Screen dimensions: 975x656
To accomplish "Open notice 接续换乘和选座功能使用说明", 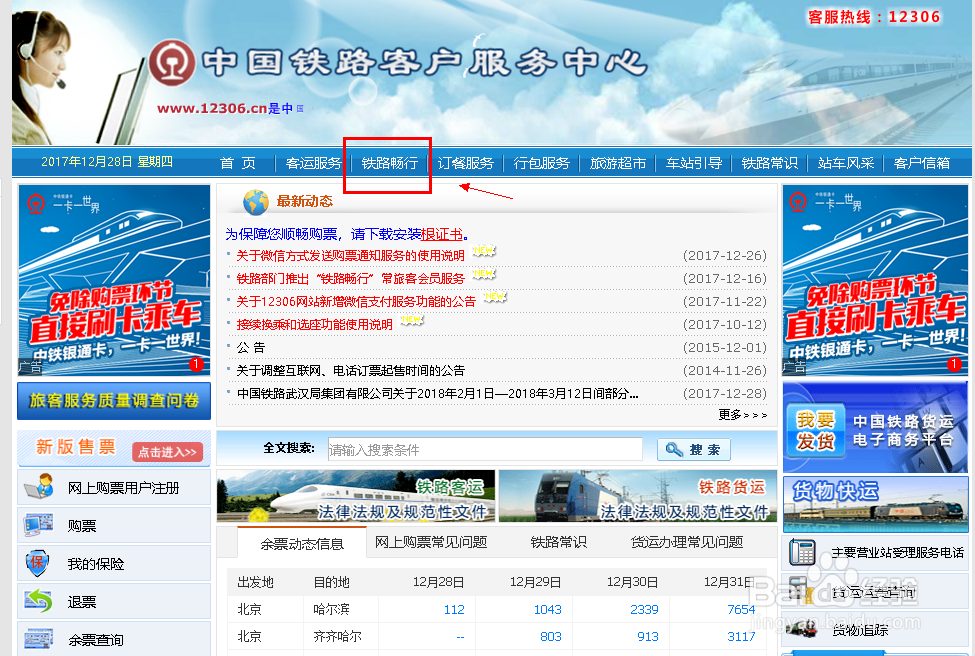I will tap(314, 325).
